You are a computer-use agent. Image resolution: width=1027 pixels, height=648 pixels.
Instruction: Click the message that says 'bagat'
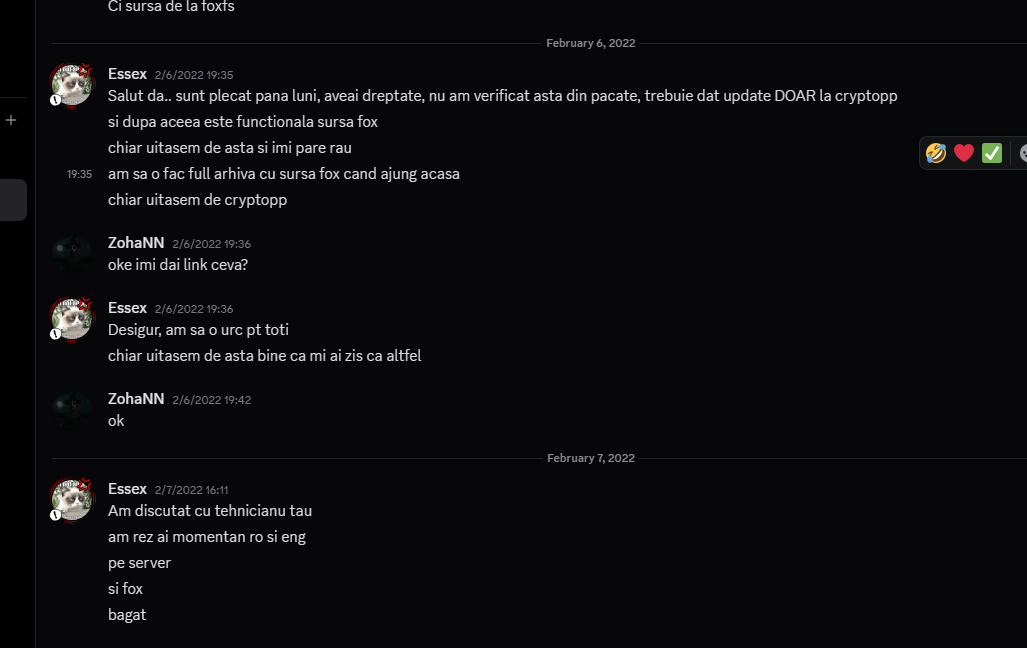[127, 614]
